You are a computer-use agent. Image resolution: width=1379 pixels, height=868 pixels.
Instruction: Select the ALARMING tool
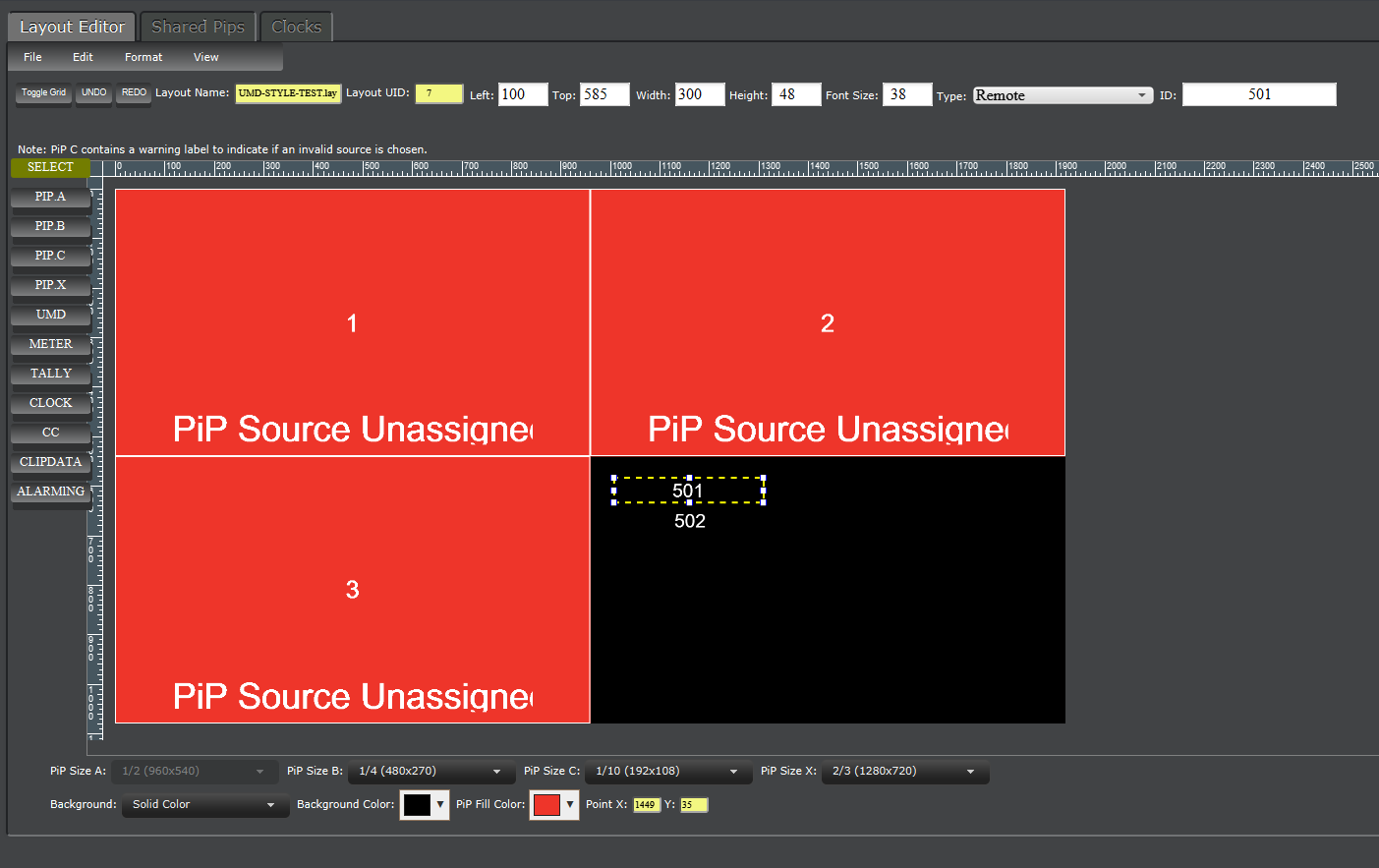(50, 492)
